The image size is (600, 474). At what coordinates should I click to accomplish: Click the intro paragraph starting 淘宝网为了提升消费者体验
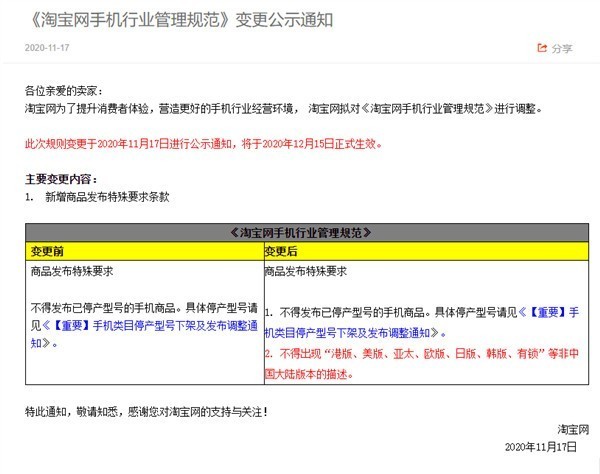282,107
